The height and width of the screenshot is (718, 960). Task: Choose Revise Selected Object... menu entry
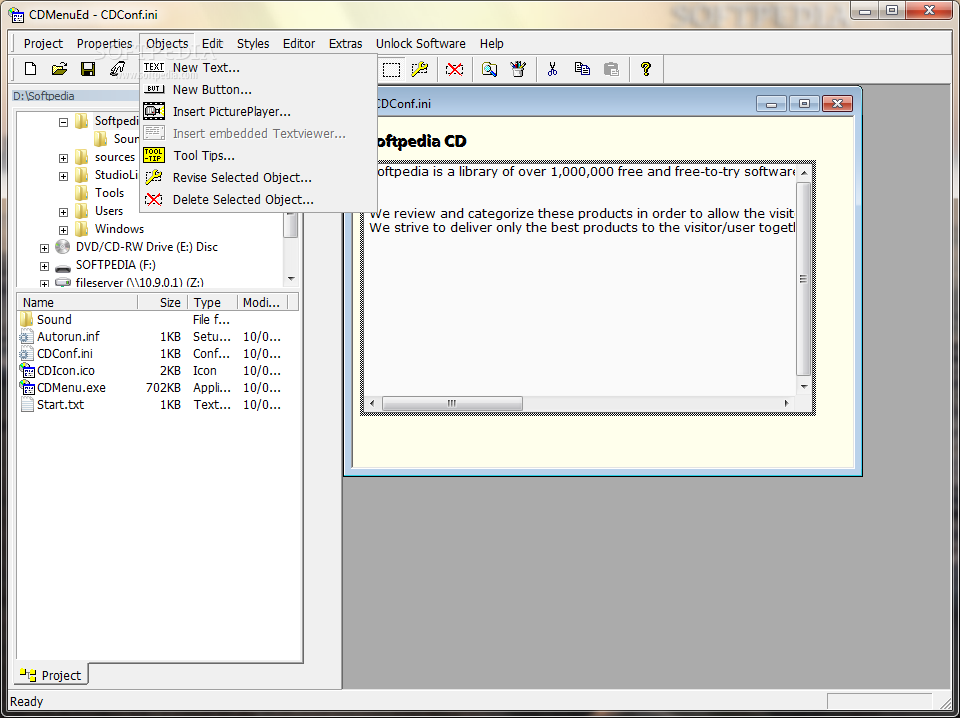(258, 178)
